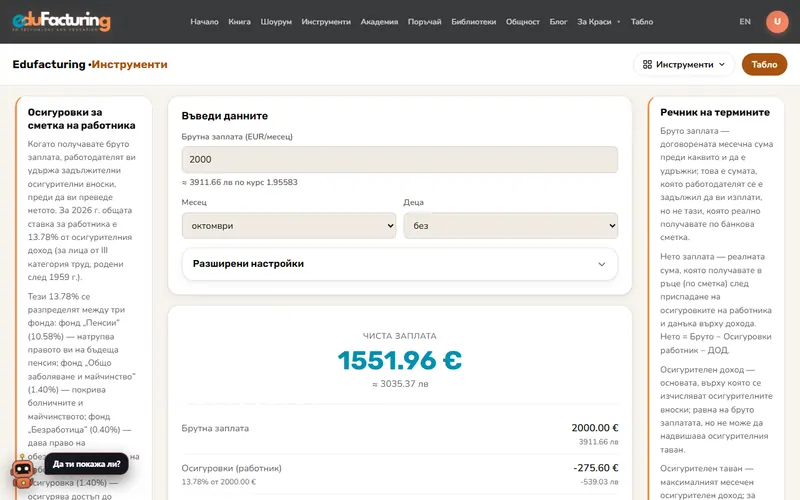Click the Осигуровки (работник) row label
Screen dimensions: 800x500
click(x=231, y=468)
